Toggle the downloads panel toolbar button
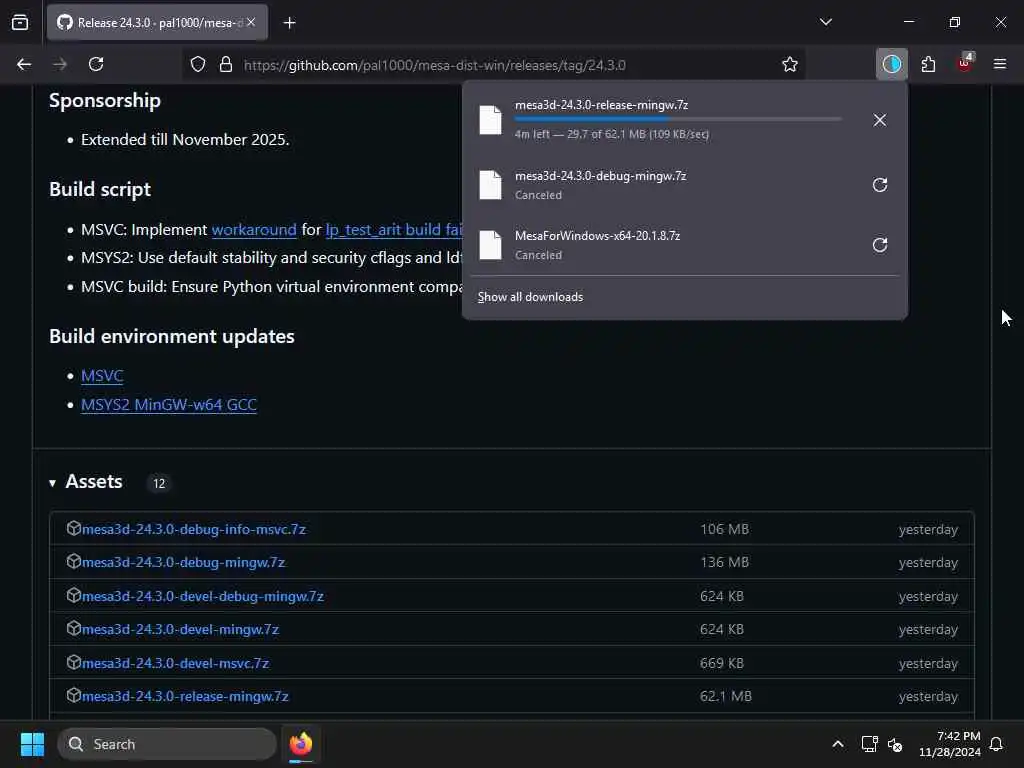 [891, 64]
